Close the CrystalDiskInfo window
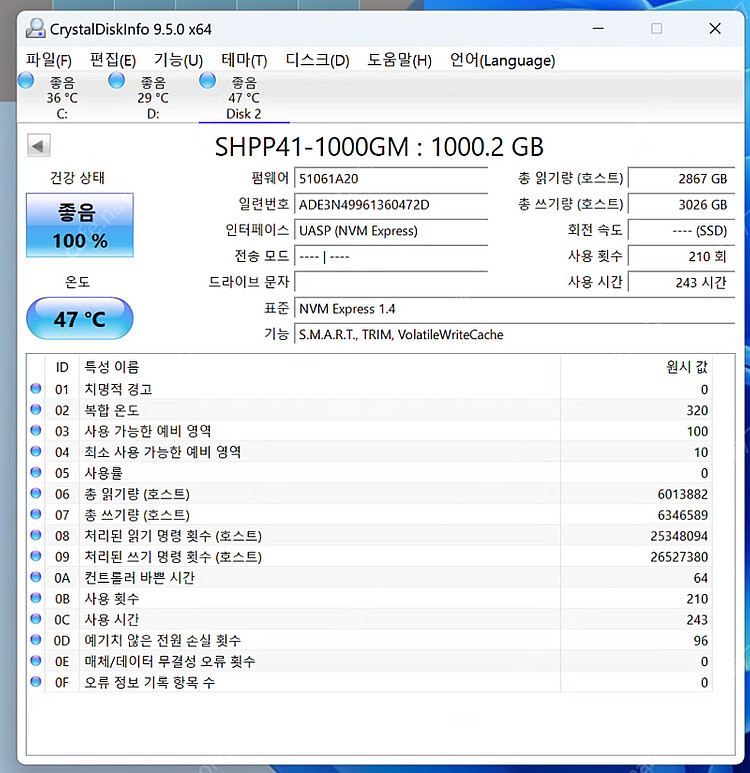Image resolution: width=750 pixels, height=773 pixels. [x=715, y=29]
